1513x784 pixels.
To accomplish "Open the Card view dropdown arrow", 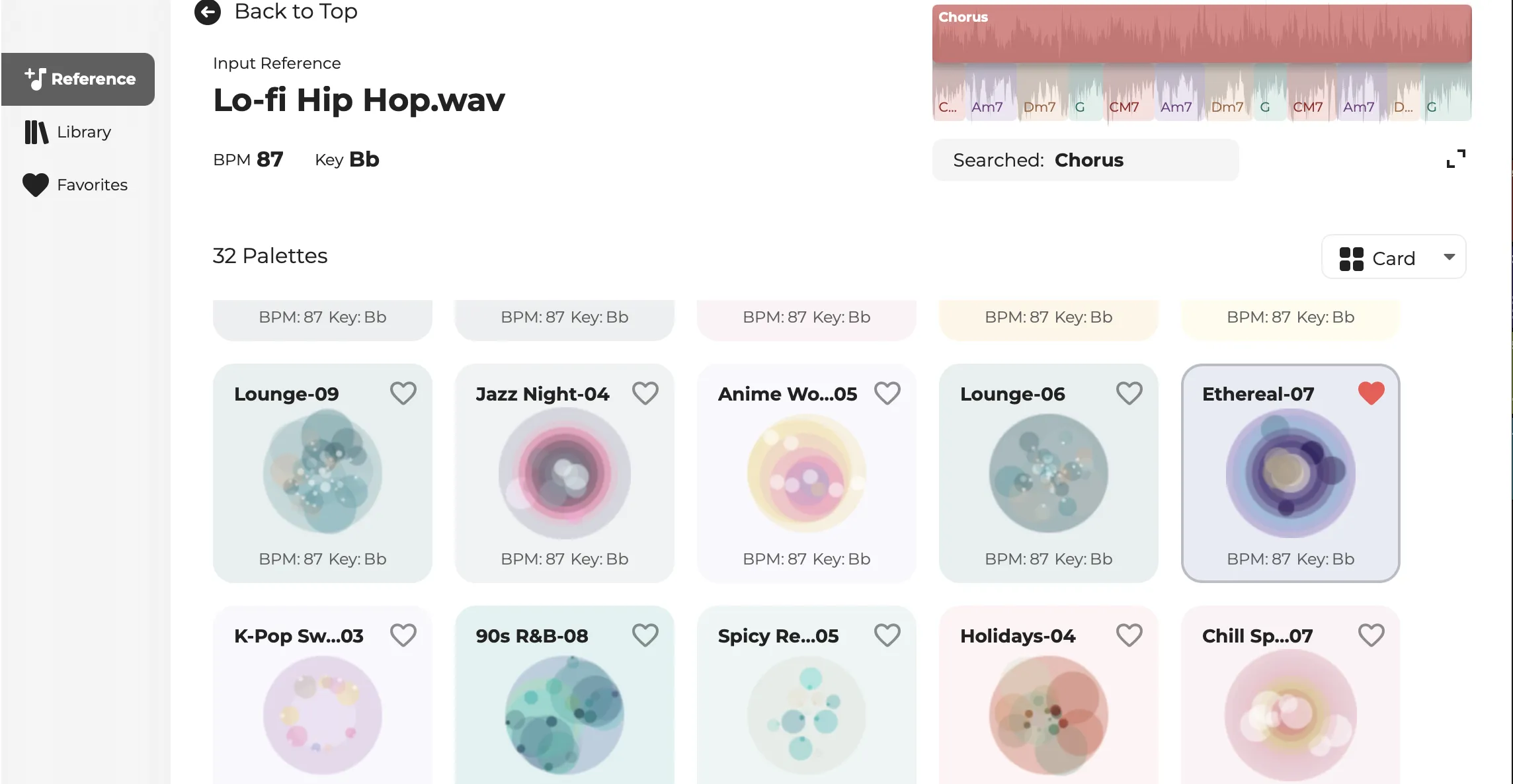I will tap(1449, 257).
